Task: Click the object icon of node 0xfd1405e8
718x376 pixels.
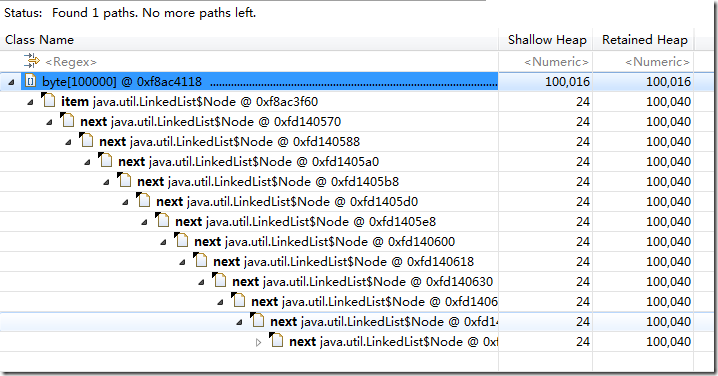Action: coord(162,220)
